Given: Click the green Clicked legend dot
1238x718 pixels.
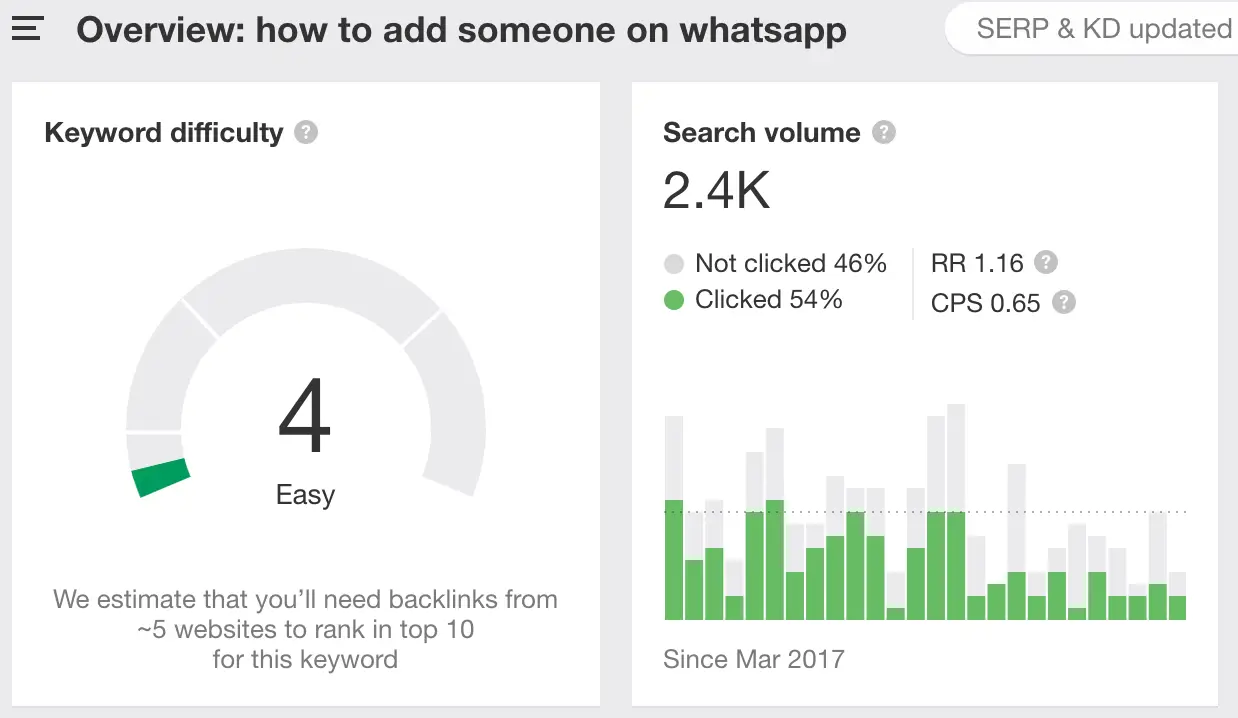Looking at the screenshot, I should pos(674,300).
